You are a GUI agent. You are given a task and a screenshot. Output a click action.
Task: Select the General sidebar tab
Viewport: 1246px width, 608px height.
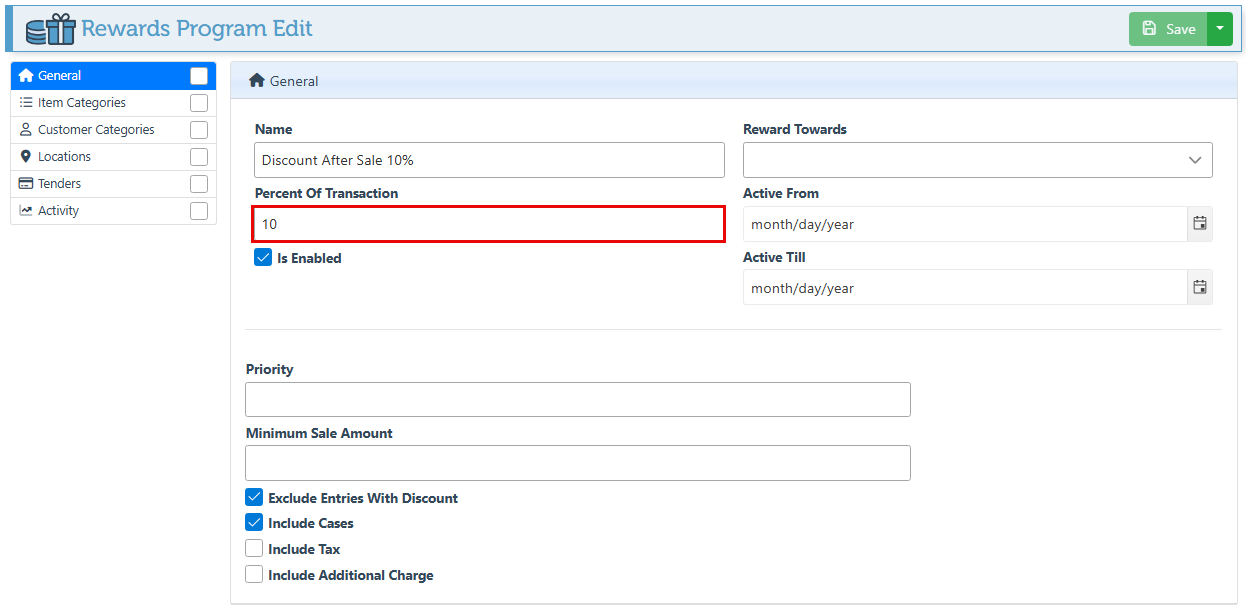point(60,76)
